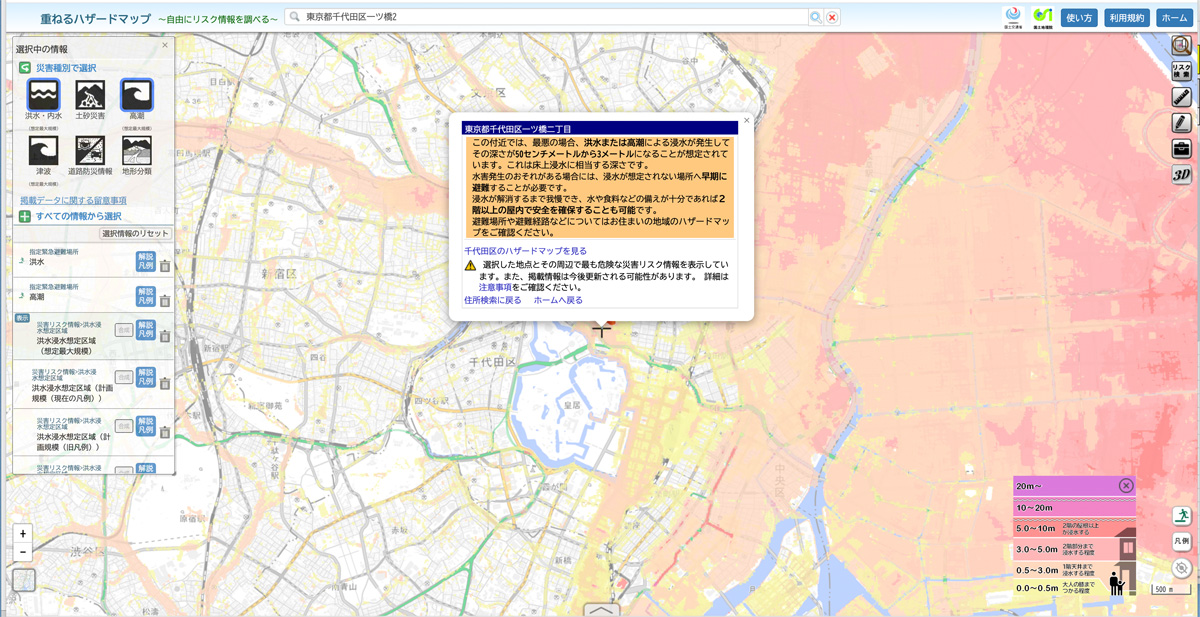Screen dimensions: 1200x617
Task: Toggle the 高潮 storm surge layer
Action: coord(136,96)
